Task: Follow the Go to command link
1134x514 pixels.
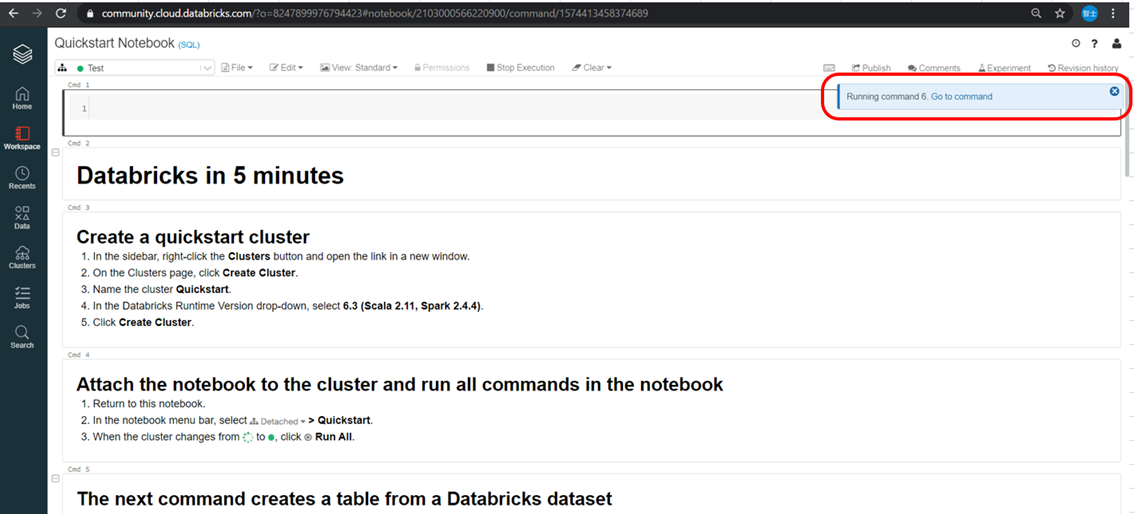Action: point(961,96)
